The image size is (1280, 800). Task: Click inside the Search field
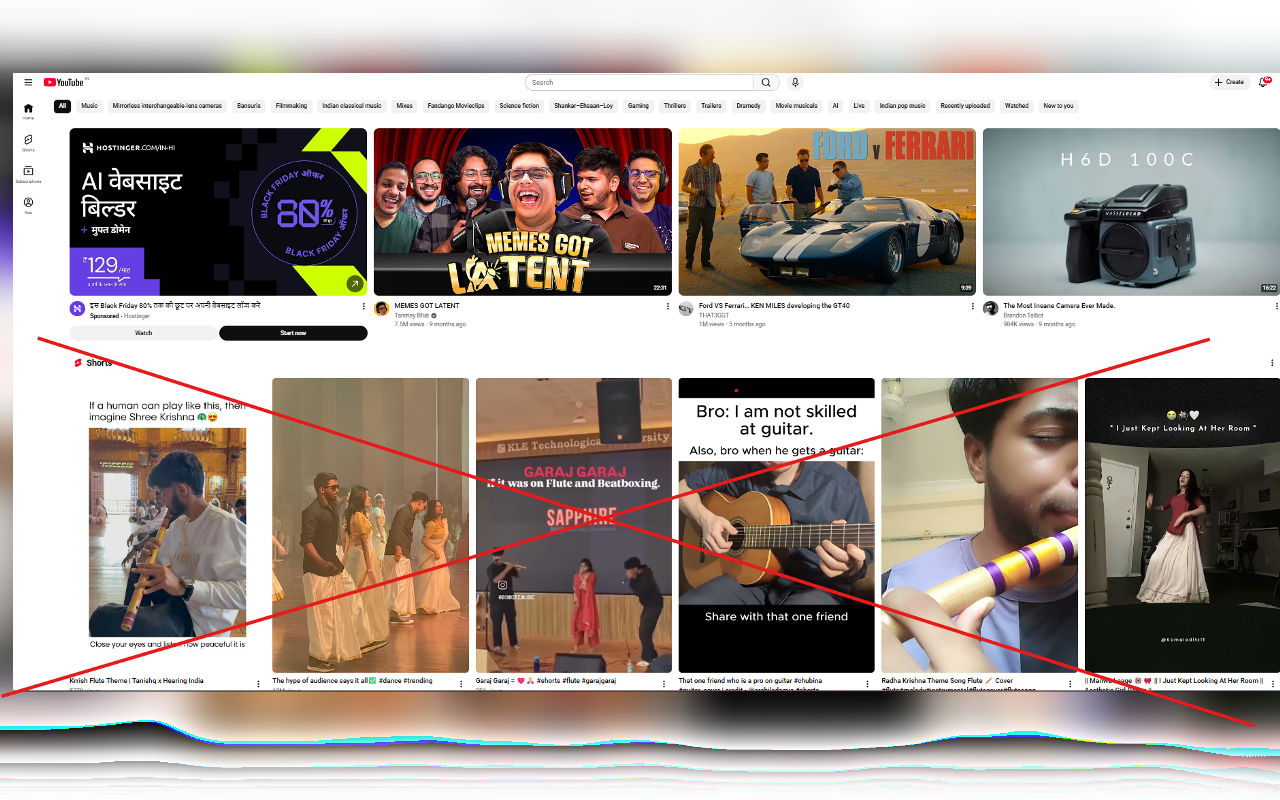pos(639,82)
